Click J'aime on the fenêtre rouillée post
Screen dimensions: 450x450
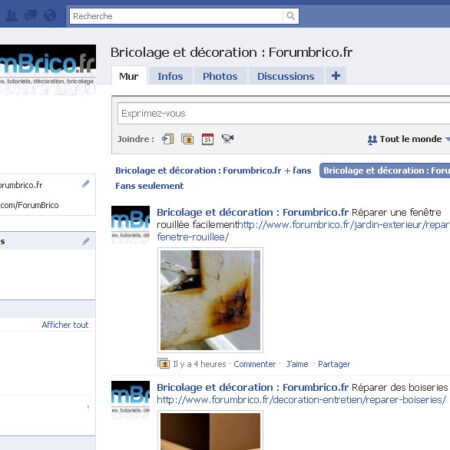point(297,364)
